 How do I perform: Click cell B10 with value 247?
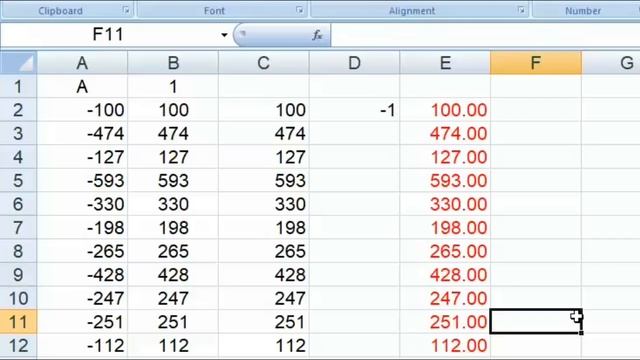click(173, 298)
